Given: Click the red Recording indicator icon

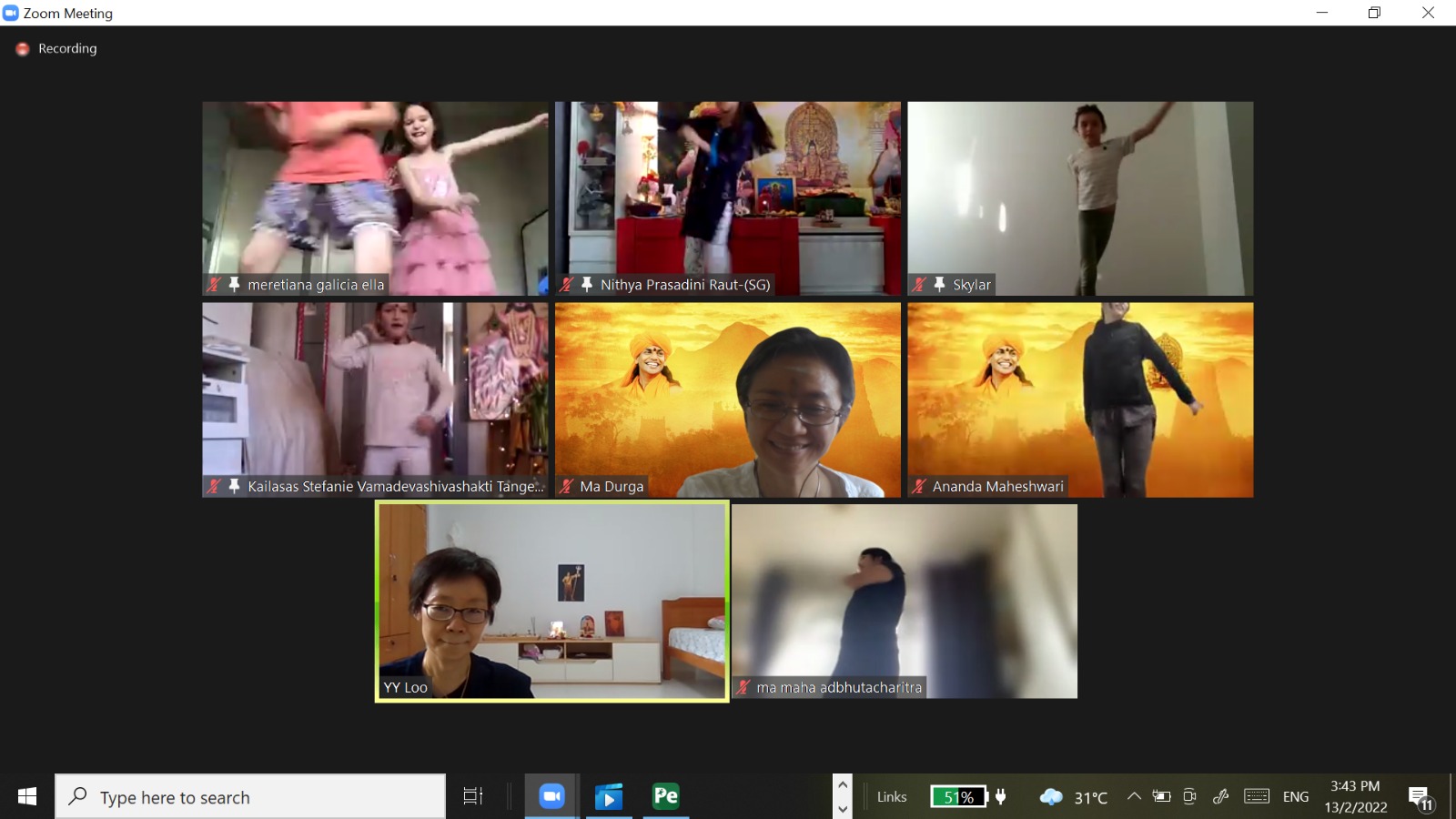Looking at the screenshot, I should click(23, 49).
